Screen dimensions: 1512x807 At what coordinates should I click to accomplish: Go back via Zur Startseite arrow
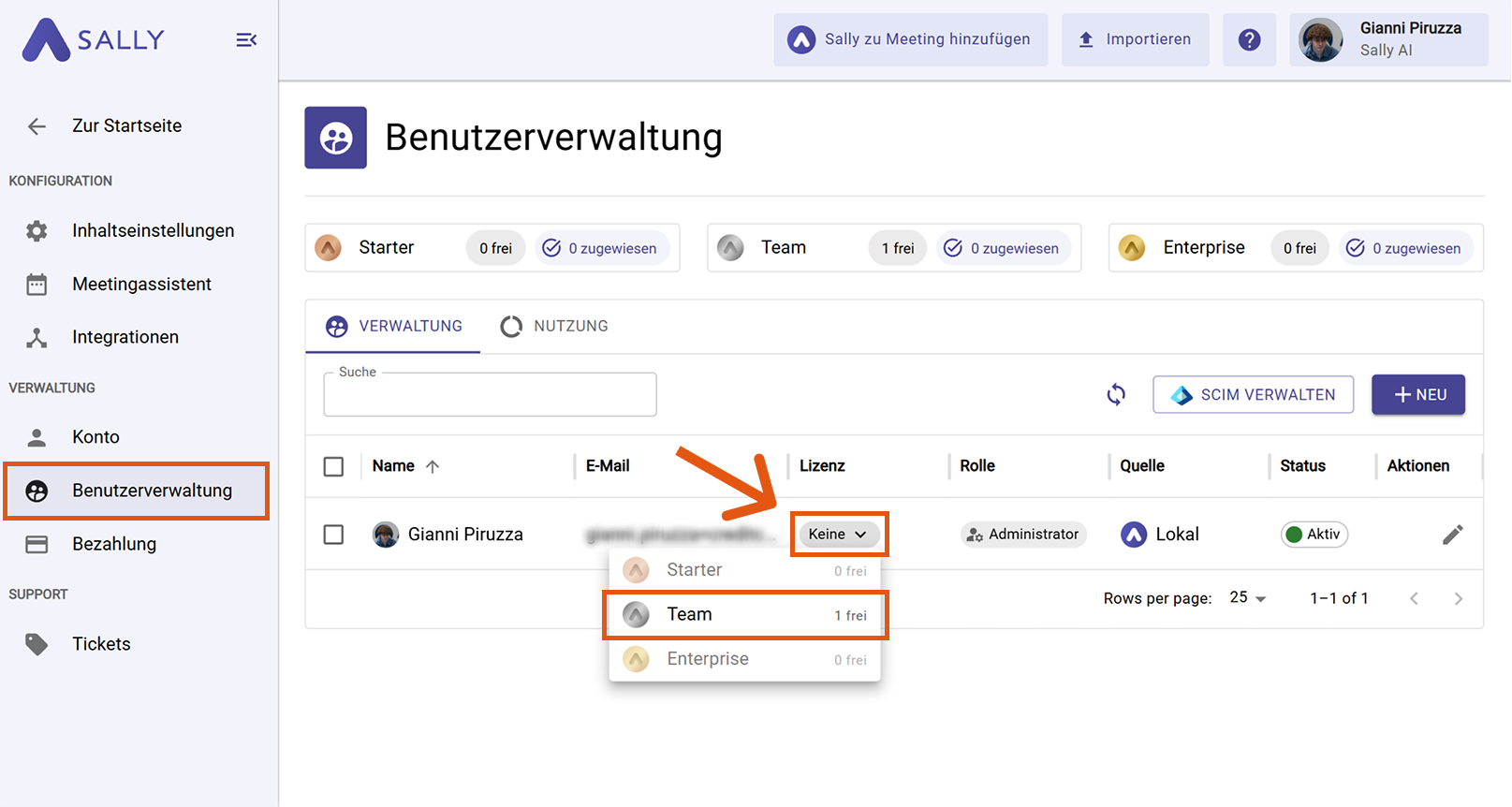[x=37, y=126]
